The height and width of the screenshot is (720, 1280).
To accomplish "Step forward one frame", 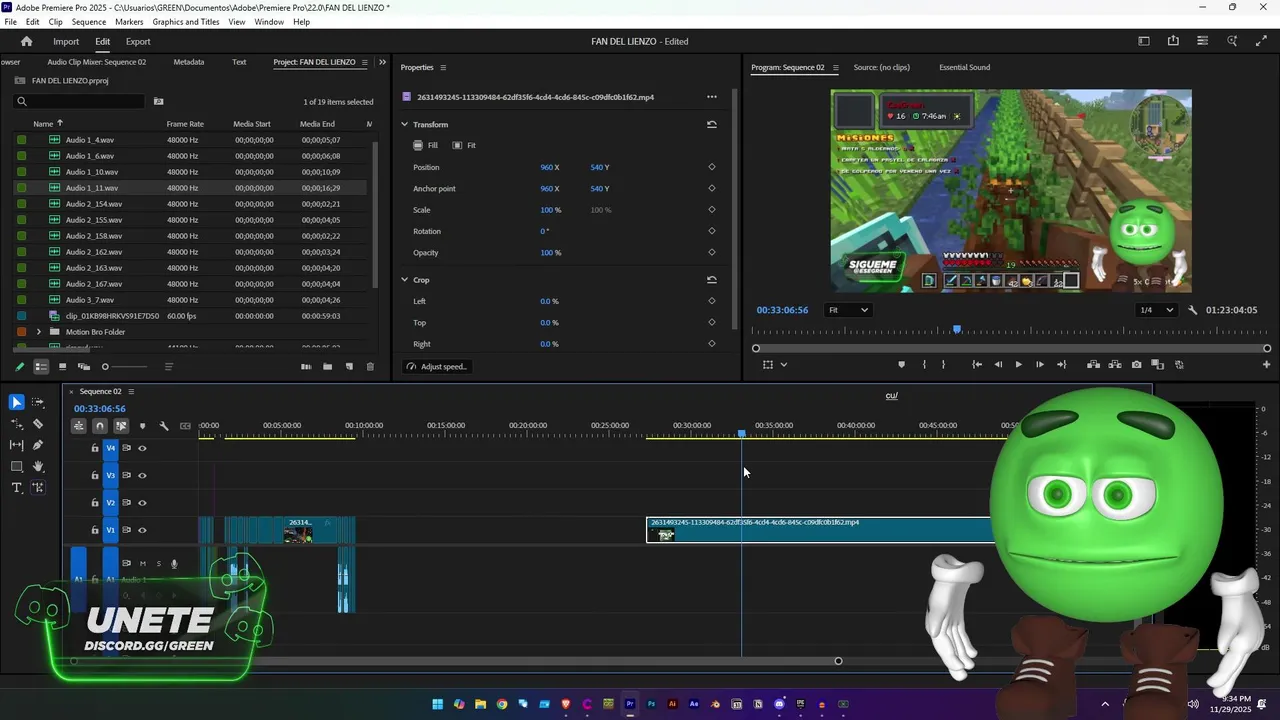I will click(x=1040, y=365).
